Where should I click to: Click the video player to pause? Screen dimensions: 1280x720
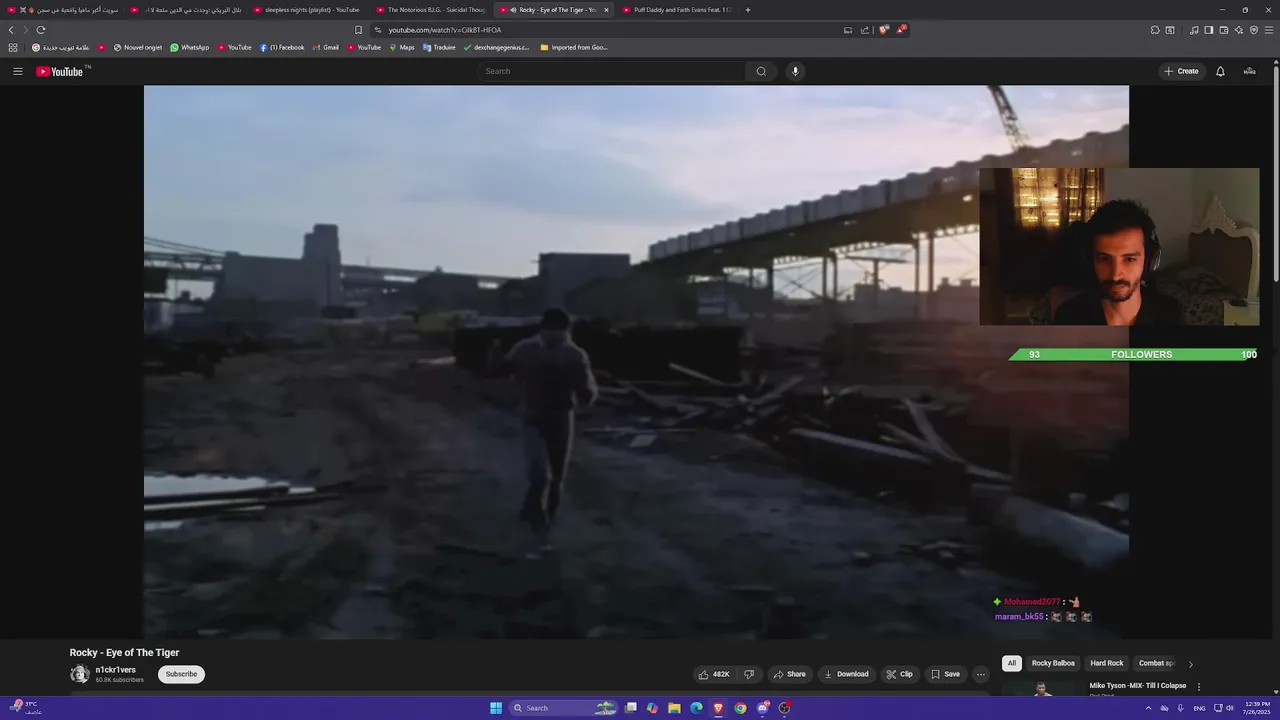click(x=636, y=362)
